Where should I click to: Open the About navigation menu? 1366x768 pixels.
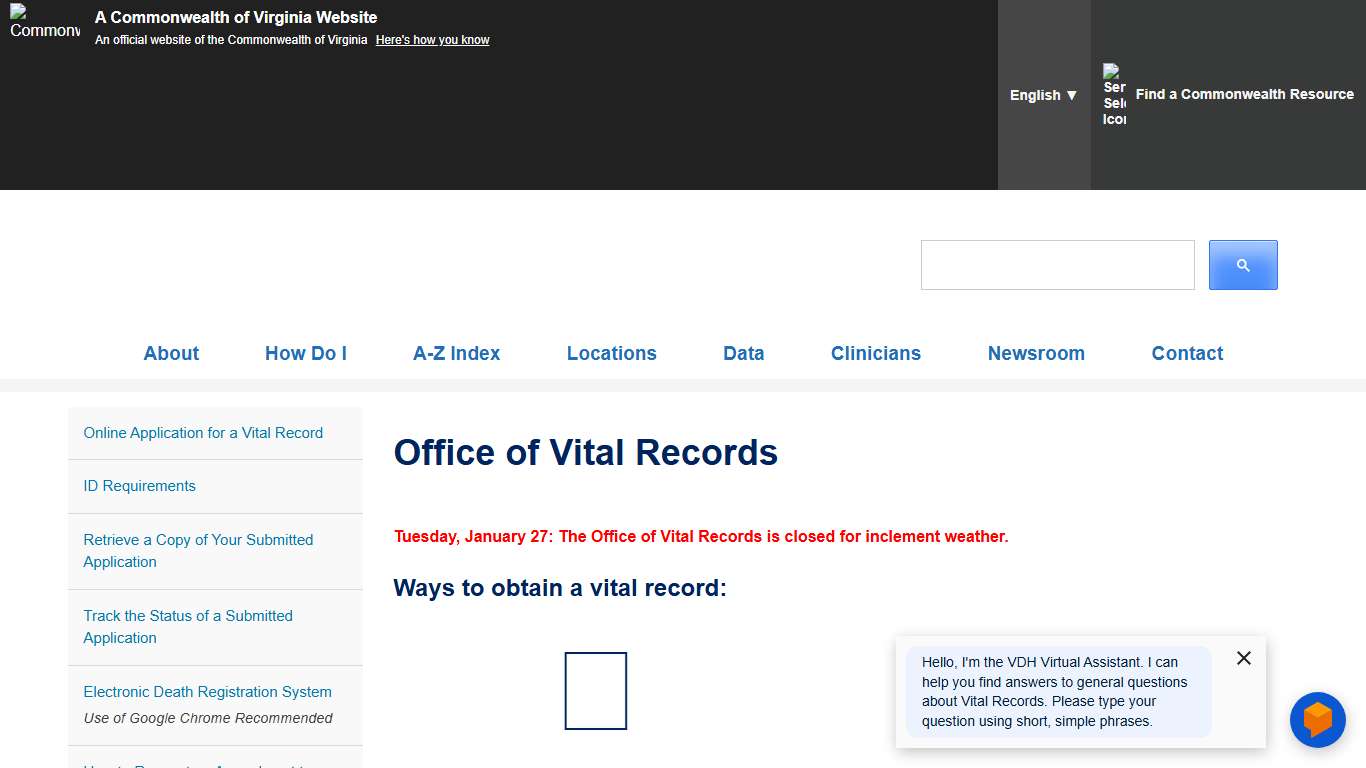pyautogui.click(x=171, y=353)
